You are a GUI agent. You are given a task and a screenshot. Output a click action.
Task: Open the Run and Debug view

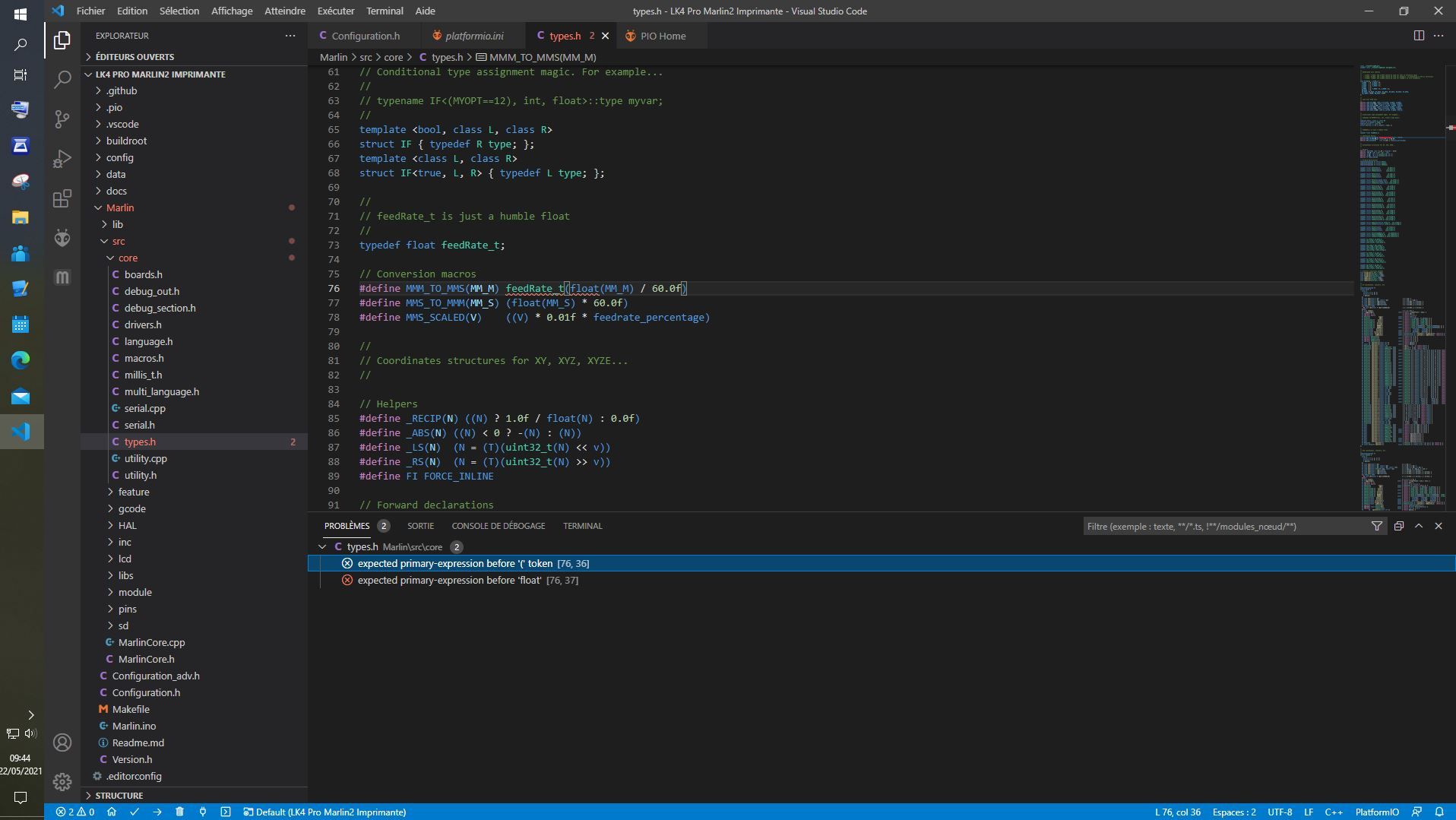click(62, 159)
